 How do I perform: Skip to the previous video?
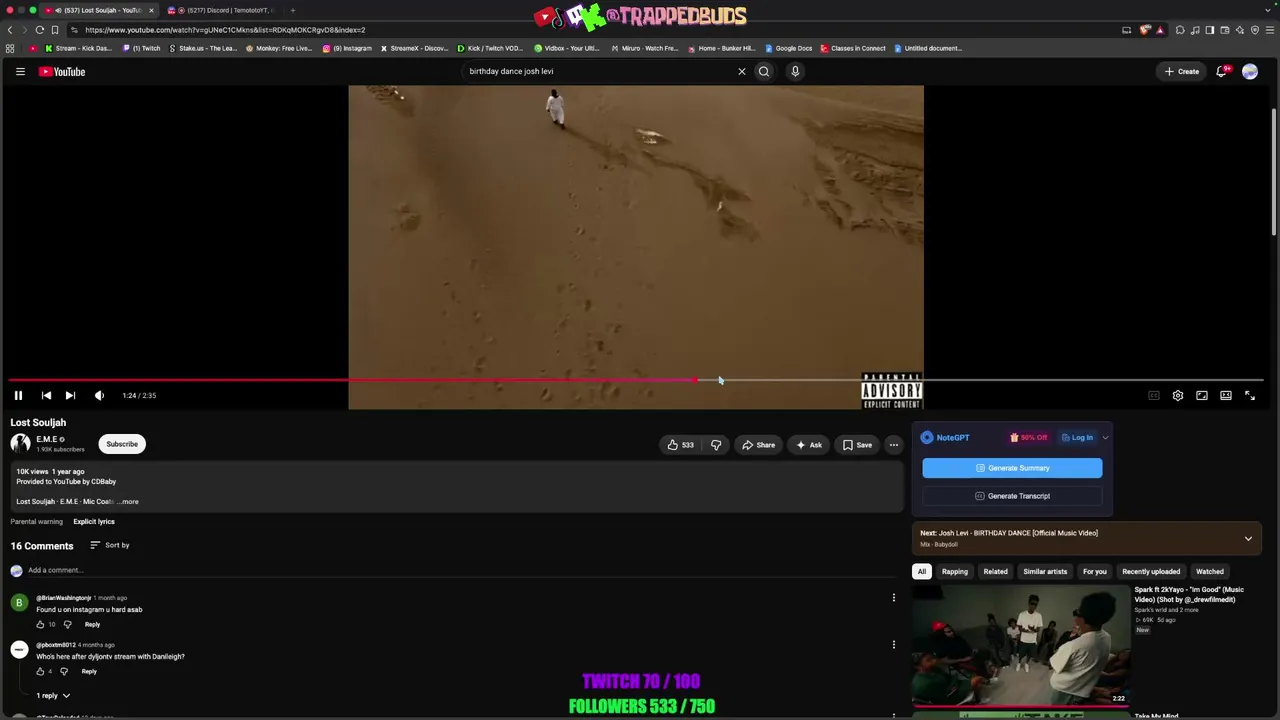click(46, 395)
